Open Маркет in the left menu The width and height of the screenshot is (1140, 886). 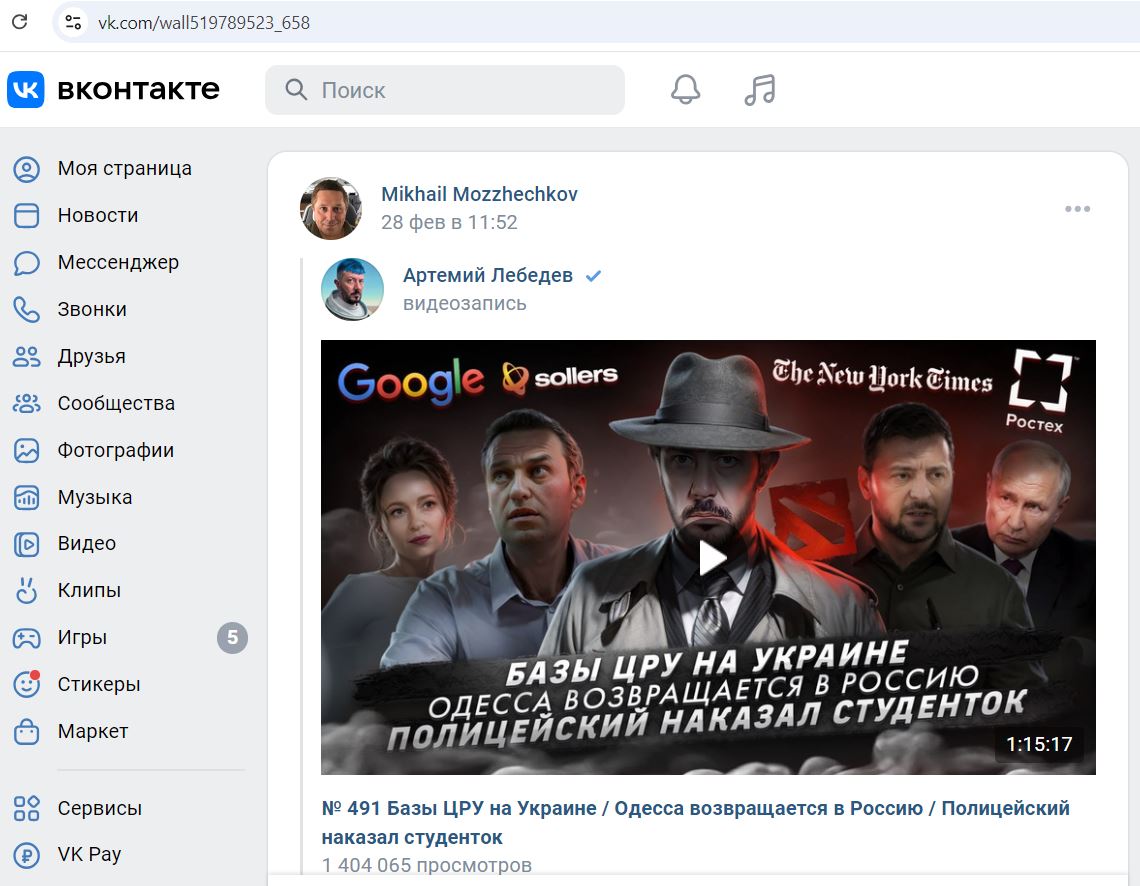[93, 731]
